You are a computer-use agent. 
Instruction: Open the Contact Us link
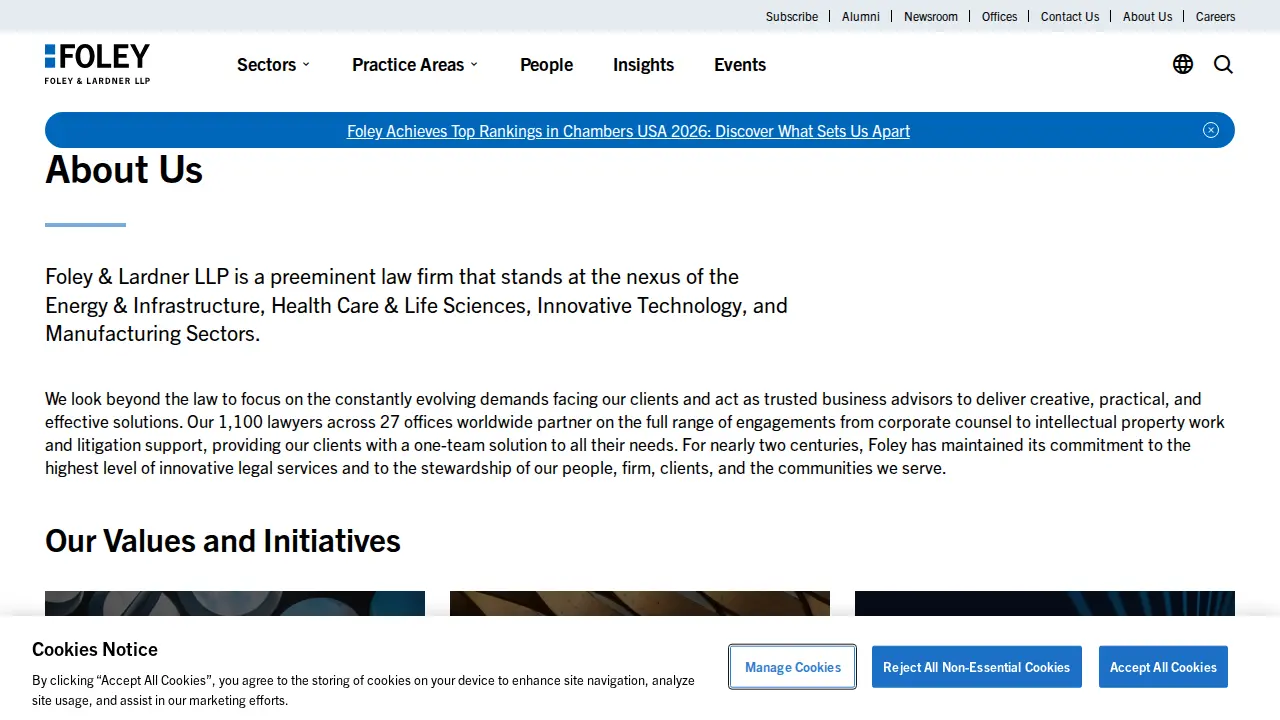click(1070, 16)
